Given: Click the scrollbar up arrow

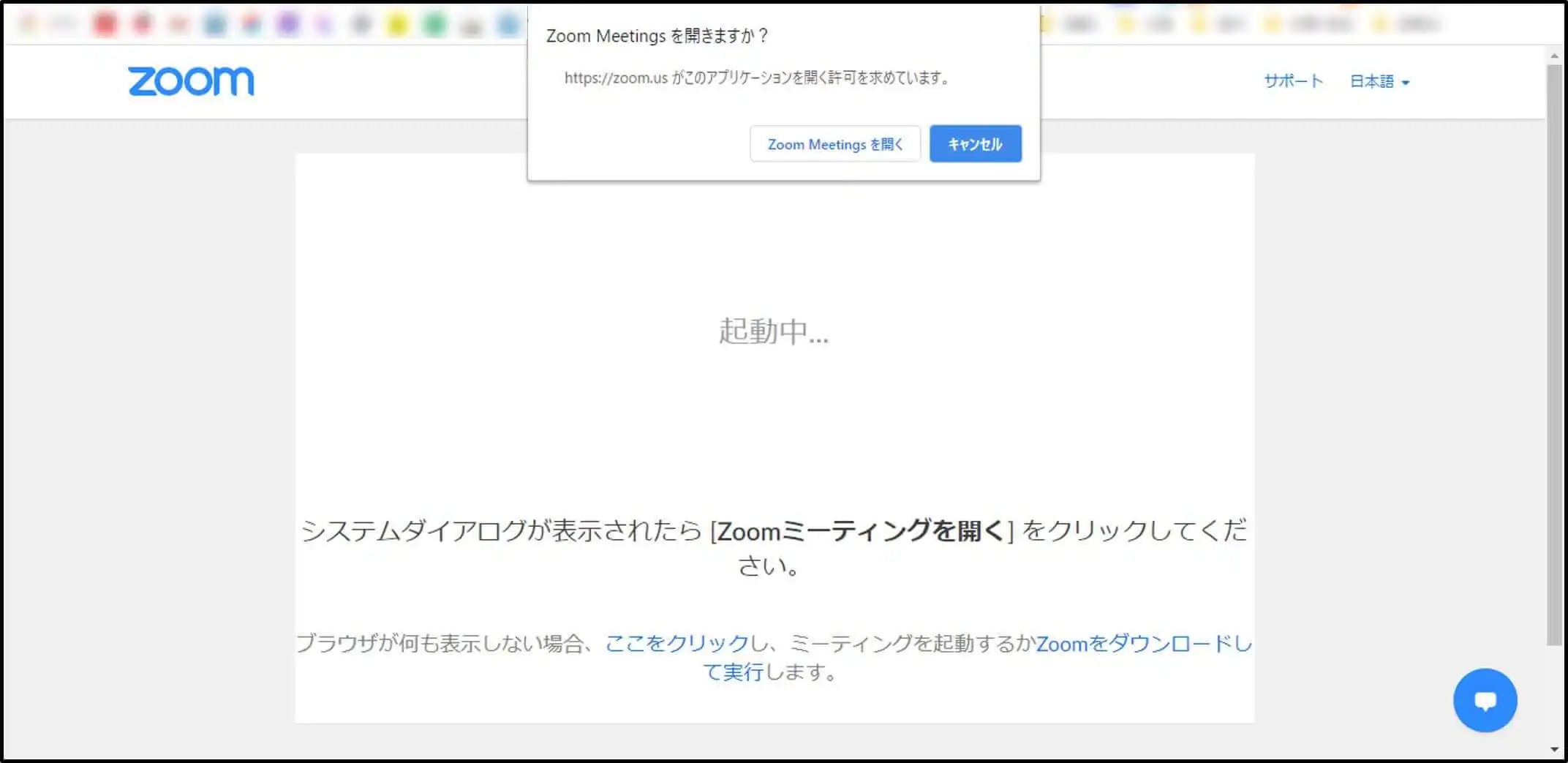Looking at the screenshot, I should pos(1554,56).
